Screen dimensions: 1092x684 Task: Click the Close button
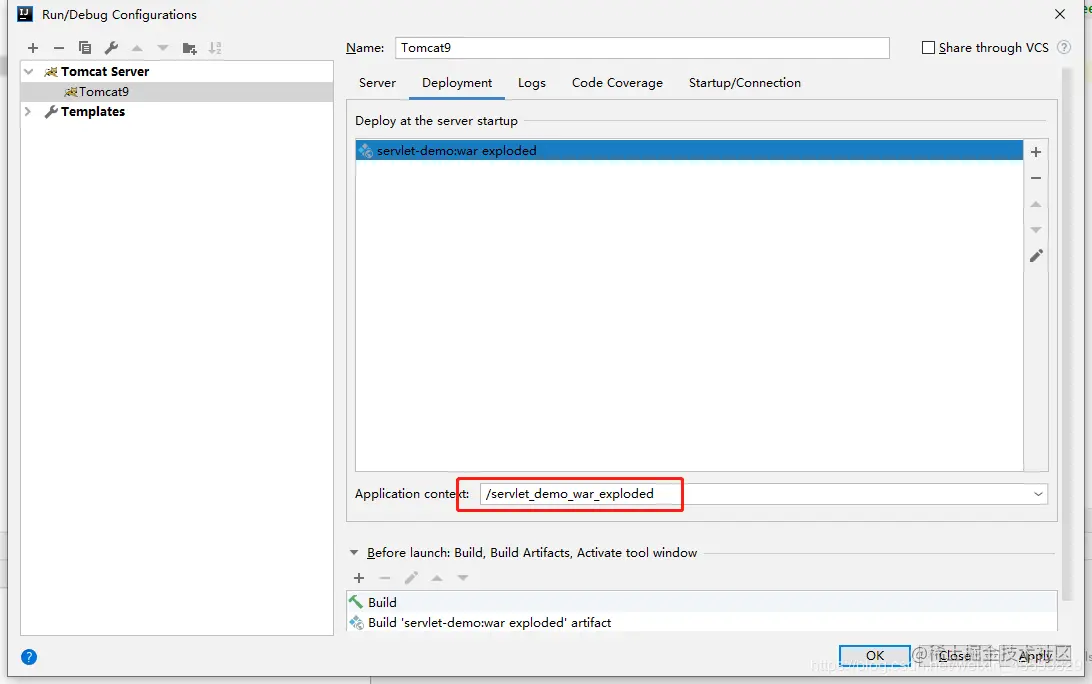[954, 655]
